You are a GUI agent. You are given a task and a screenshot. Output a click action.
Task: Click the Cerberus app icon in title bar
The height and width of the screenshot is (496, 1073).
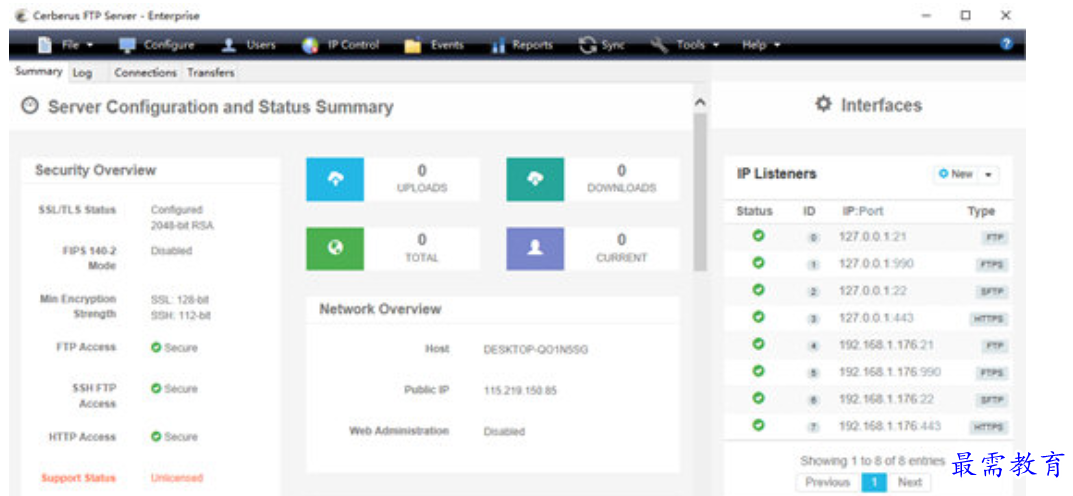click(21, 16)
